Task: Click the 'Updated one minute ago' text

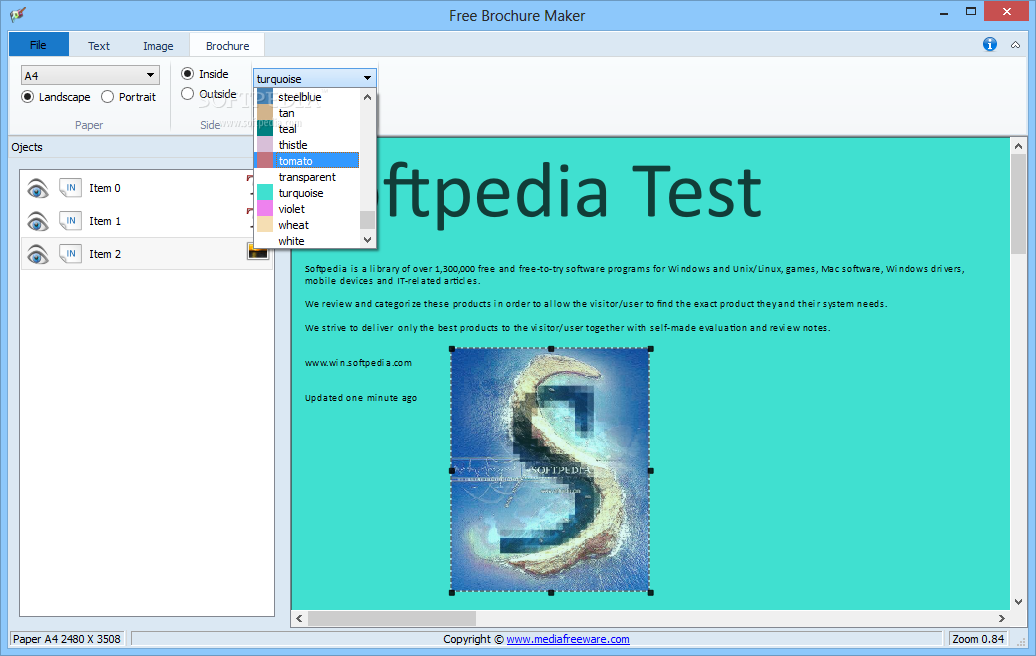Action: [361, 398]
